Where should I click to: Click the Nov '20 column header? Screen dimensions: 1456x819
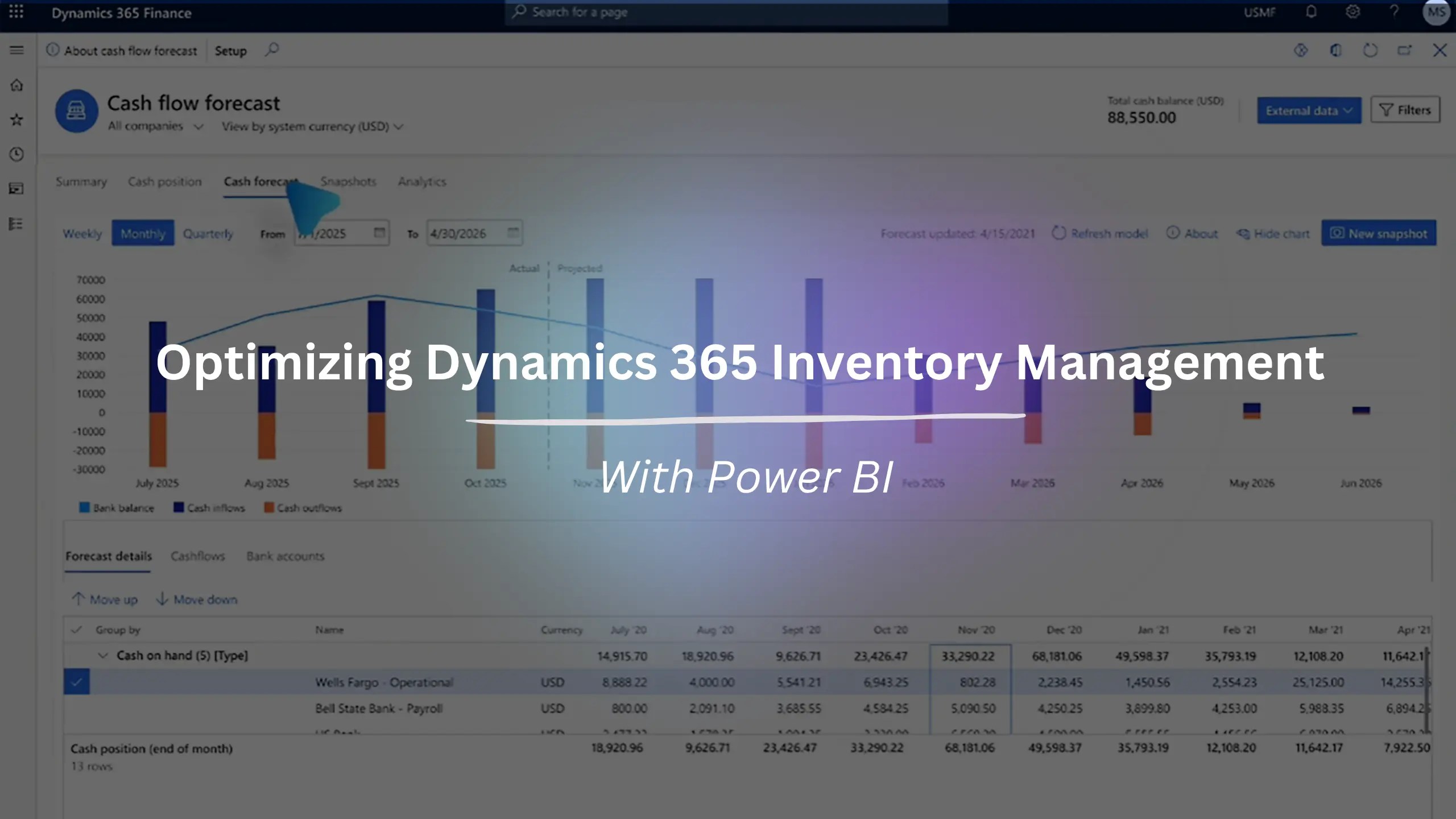[x=976, y=630]
